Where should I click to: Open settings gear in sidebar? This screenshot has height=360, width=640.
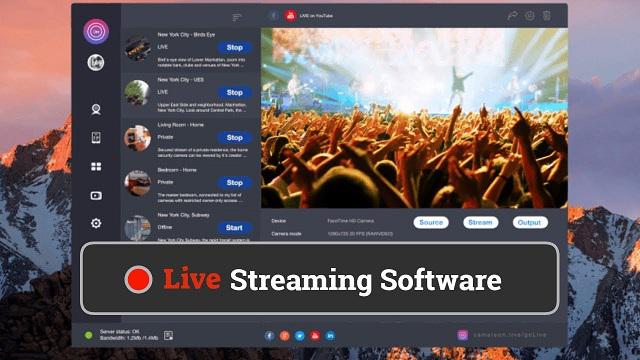[x=96, y=223]
